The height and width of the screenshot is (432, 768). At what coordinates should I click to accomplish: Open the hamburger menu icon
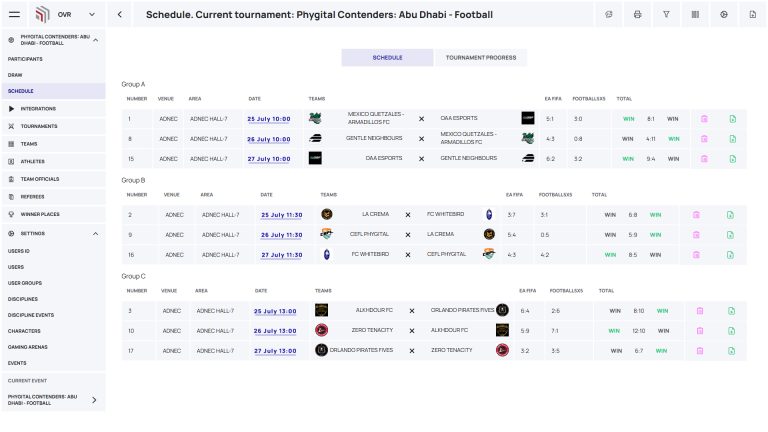tap(15, 15)
